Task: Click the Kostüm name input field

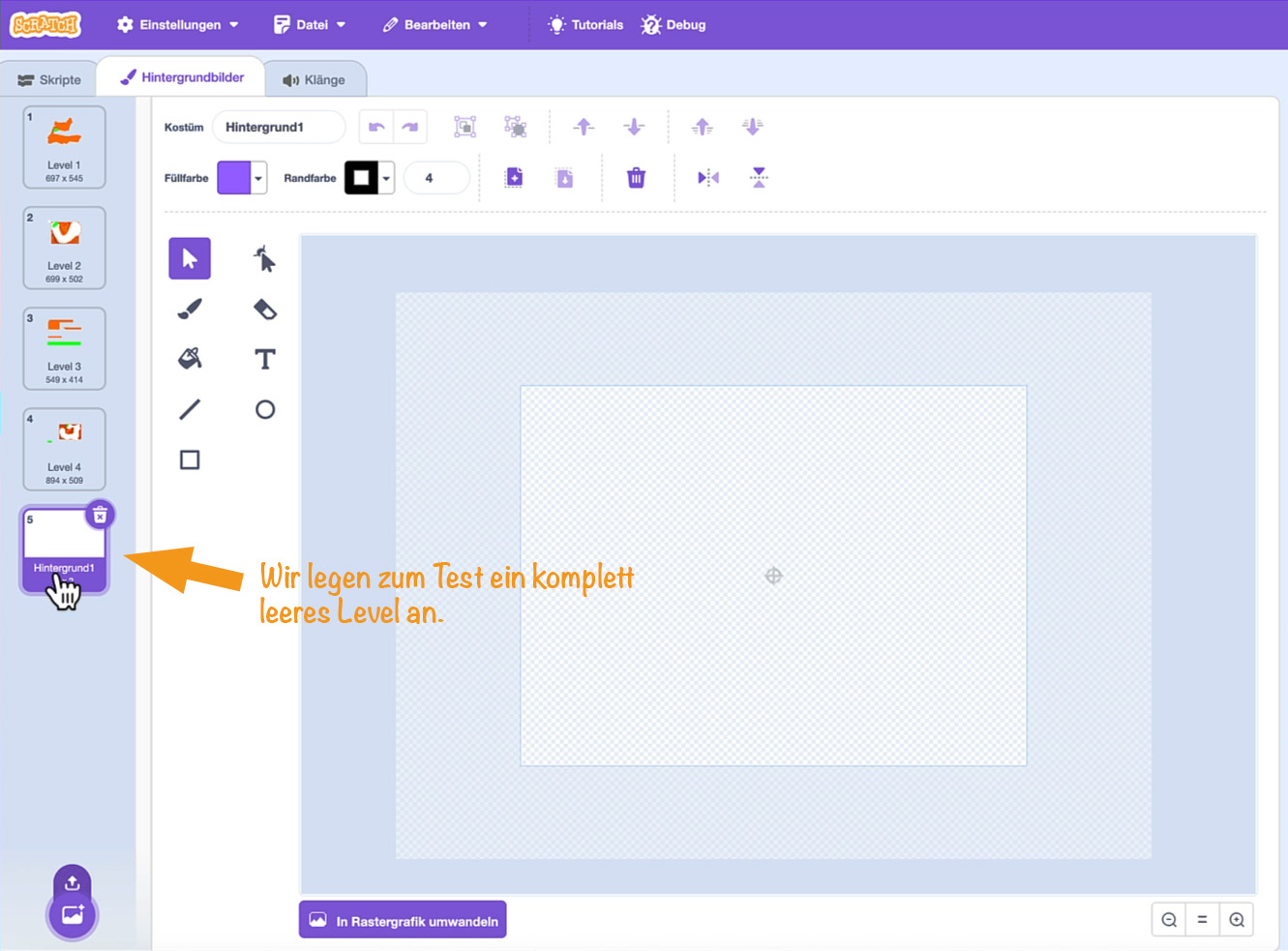Action: coord(278,127)
